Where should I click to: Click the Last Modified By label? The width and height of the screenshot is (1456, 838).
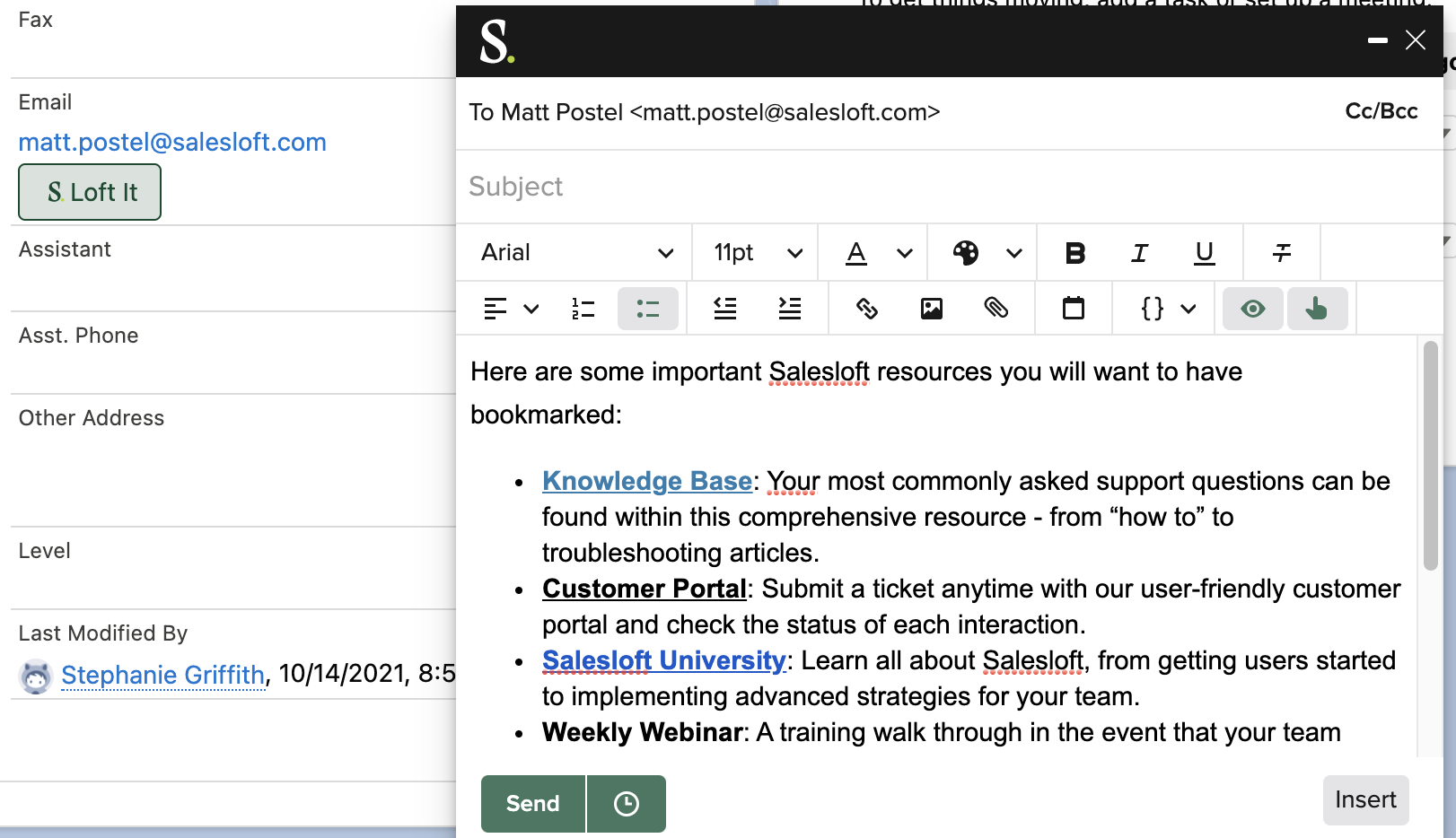coord(103,633)
